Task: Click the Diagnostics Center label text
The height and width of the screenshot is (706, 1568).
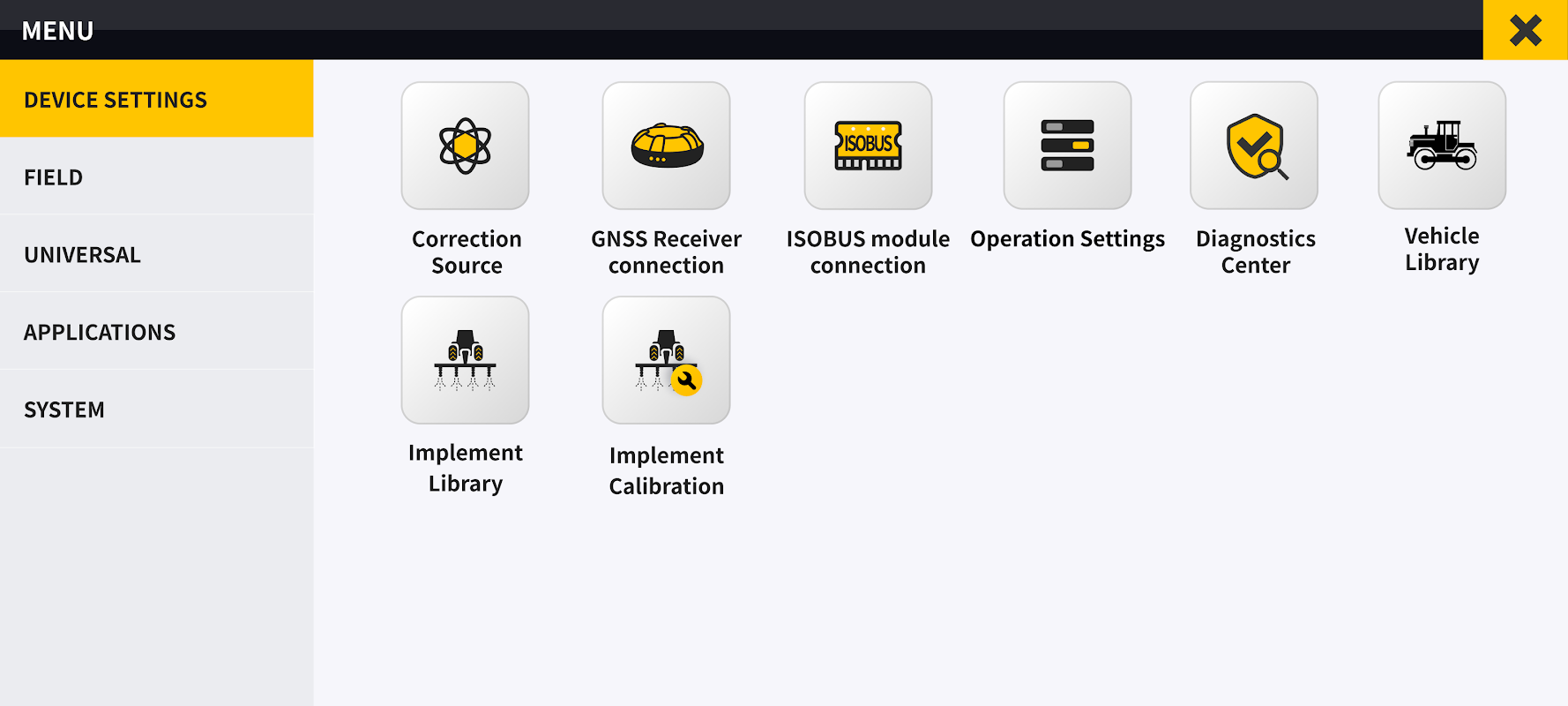Action: coord(1255,252)
